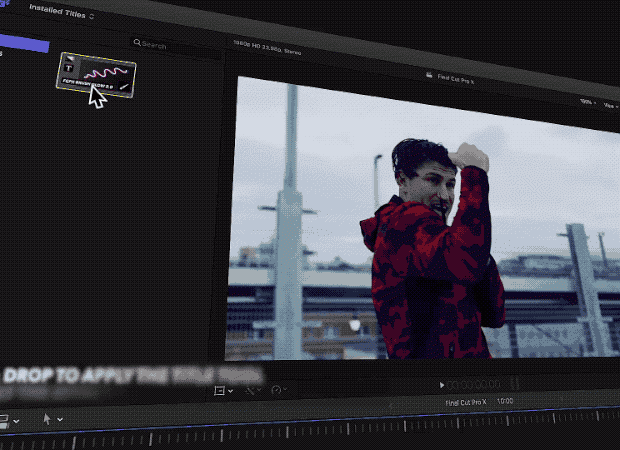This screenshot has width=620, height=450.
Task: Click the Final Cut Pro X project name above timeline
Action: (465, 403)
